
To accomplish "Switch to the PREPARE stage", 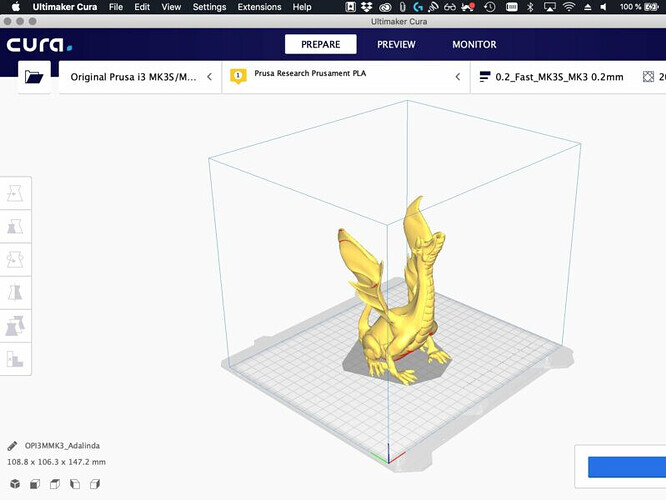I will coord(321,44).
